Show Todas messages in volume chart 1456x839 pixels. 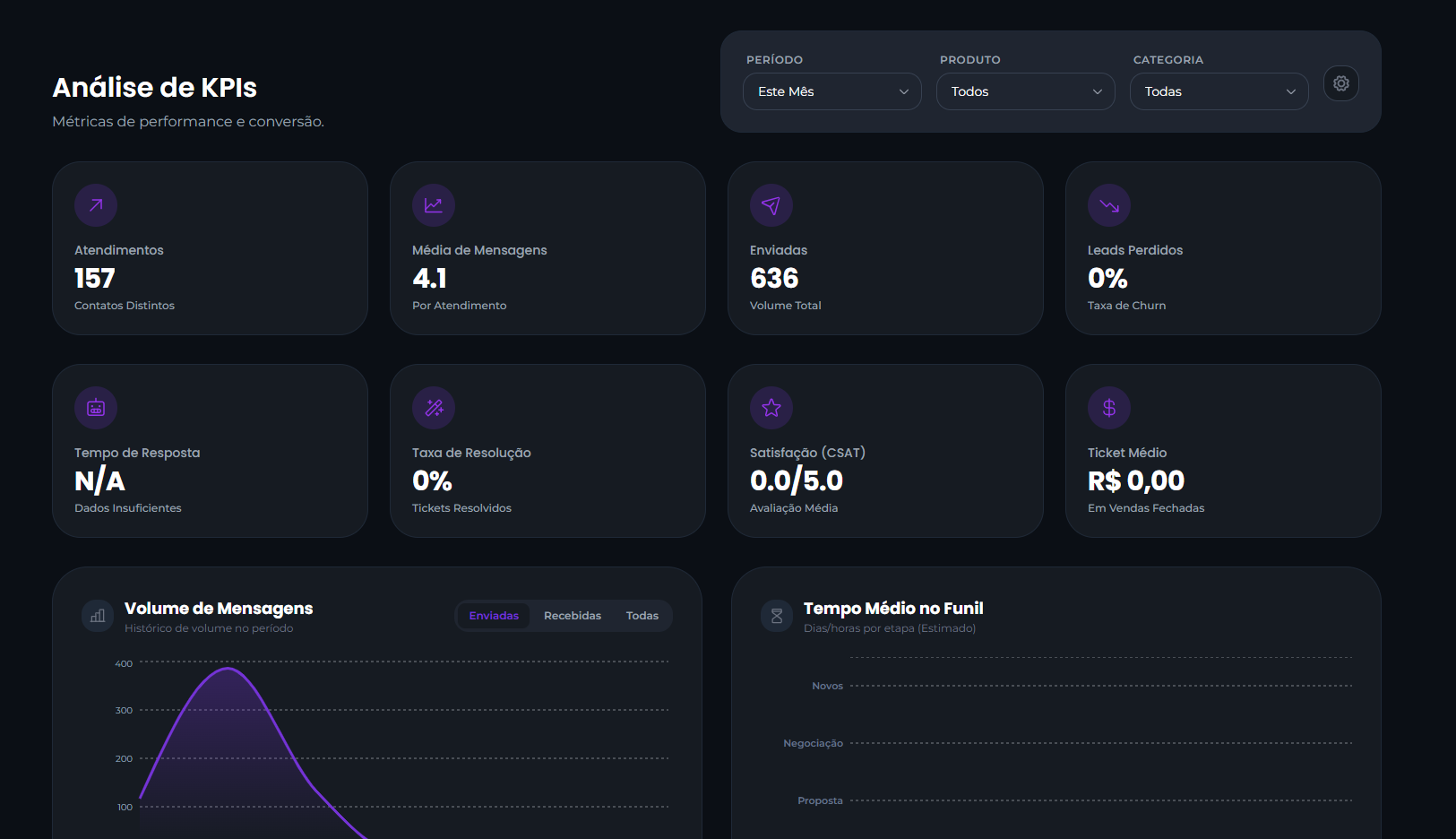click(x=642, y=616)
